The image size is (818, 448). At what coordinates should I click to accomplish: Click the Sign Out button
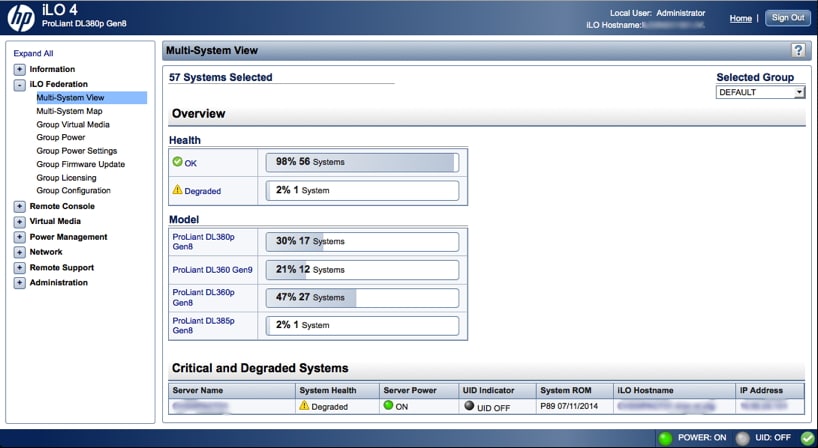(x=788, y=18)
